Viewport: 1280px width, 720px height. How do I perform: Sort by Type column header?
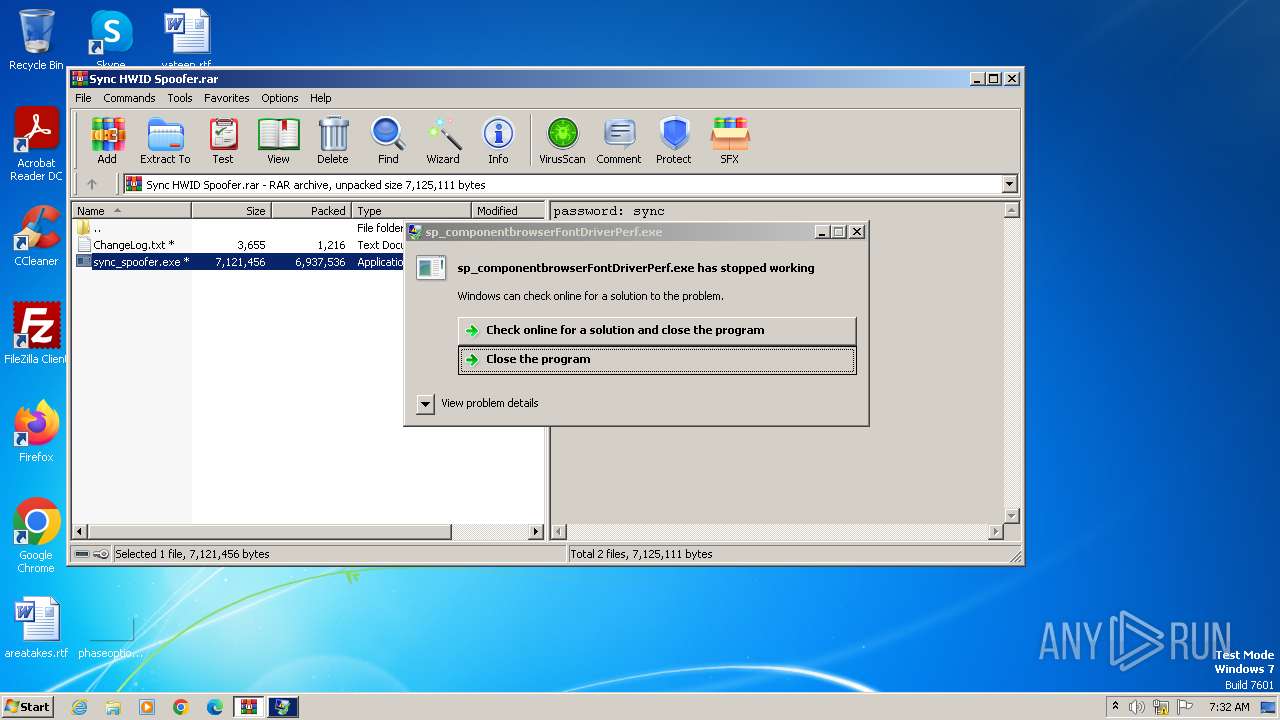click(x=411, y=211)
